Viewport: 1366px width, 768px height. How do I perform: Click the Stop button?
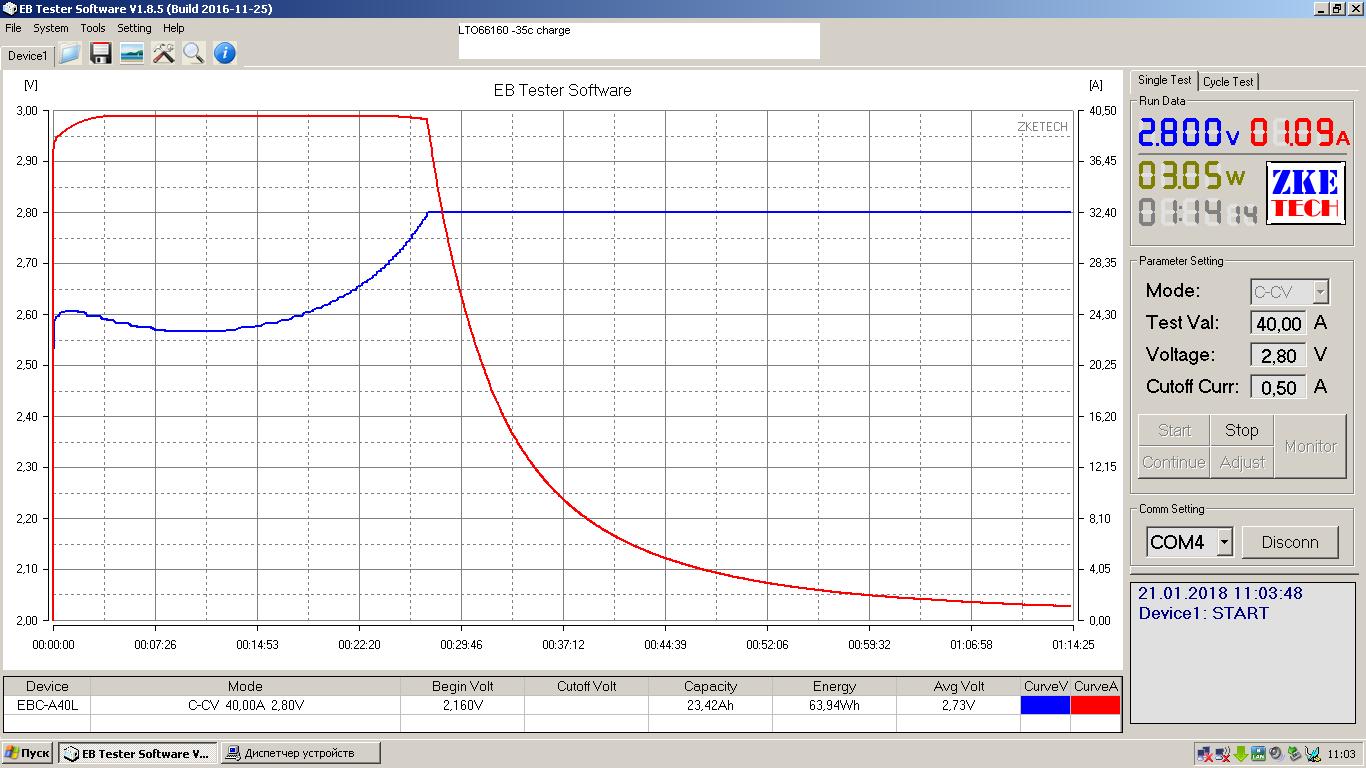1241,430
